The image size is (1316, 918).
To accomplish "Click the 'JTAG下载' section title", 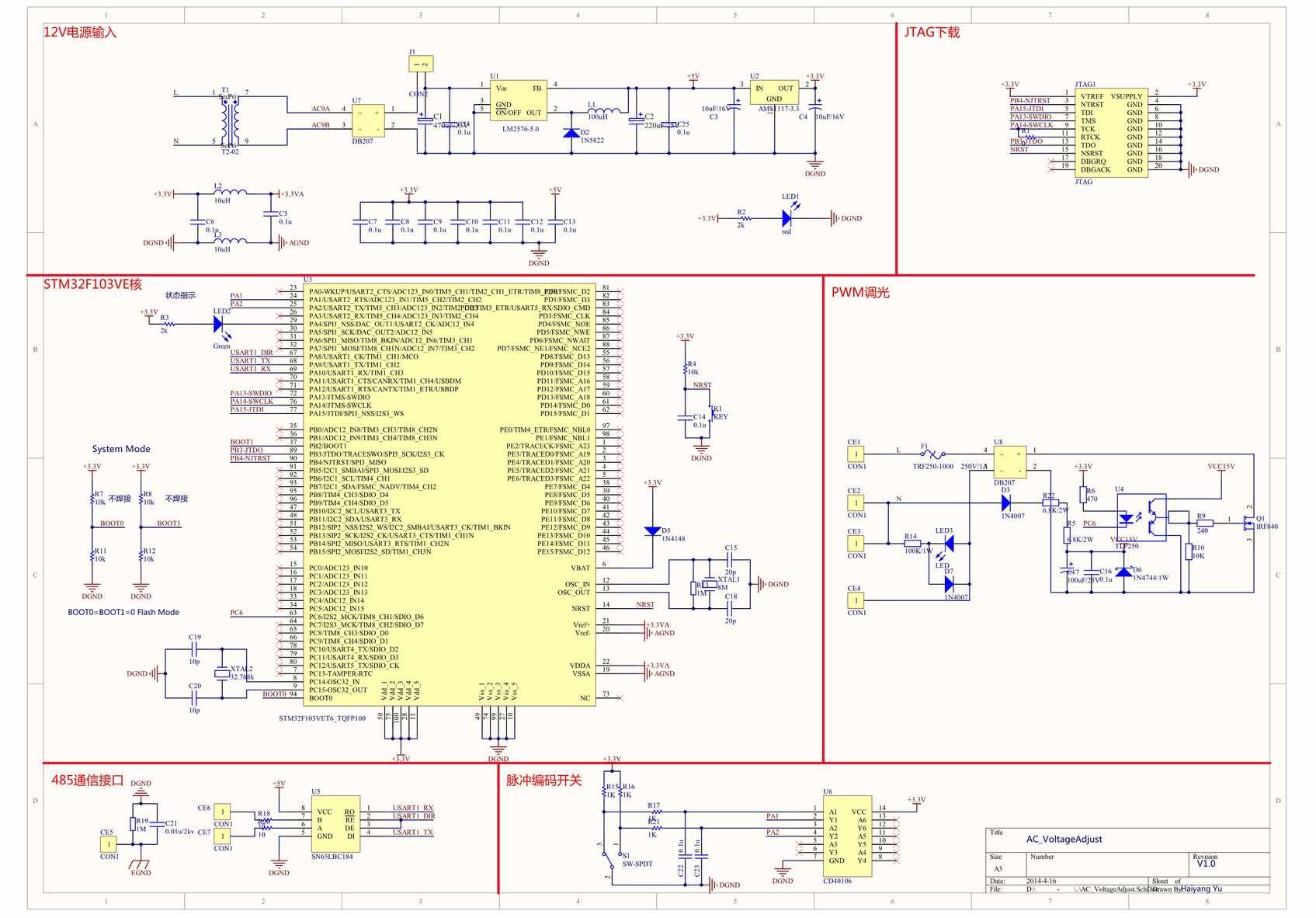I will (932, 33).
